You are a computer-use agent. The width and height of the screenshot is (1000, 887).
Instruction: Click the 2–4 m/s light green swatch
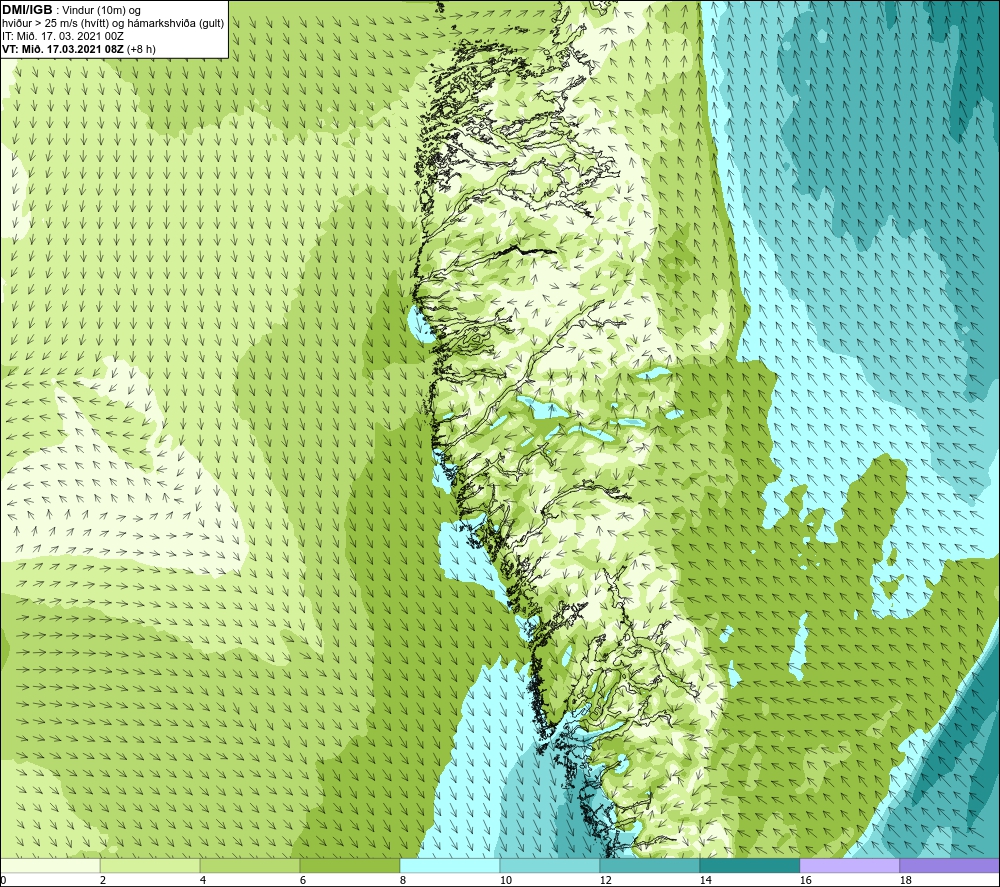click(150, 865)
